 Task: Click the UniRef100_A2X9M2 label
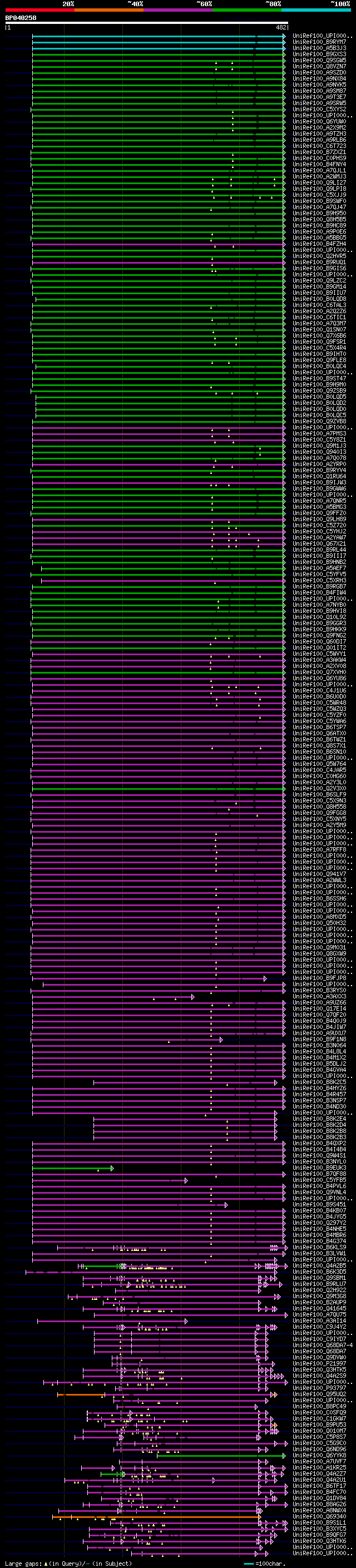click(319, 128)
